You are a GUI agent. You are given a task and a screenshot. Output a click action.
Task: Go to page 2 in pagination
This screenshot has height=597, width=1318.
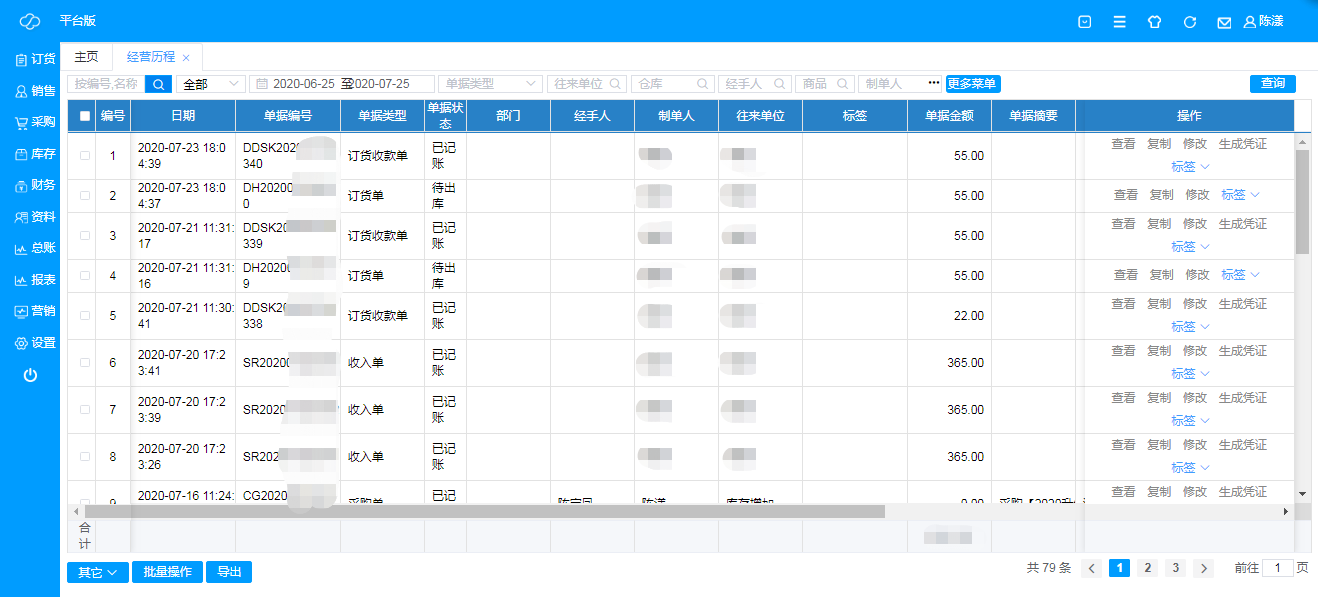[1148, 568]
